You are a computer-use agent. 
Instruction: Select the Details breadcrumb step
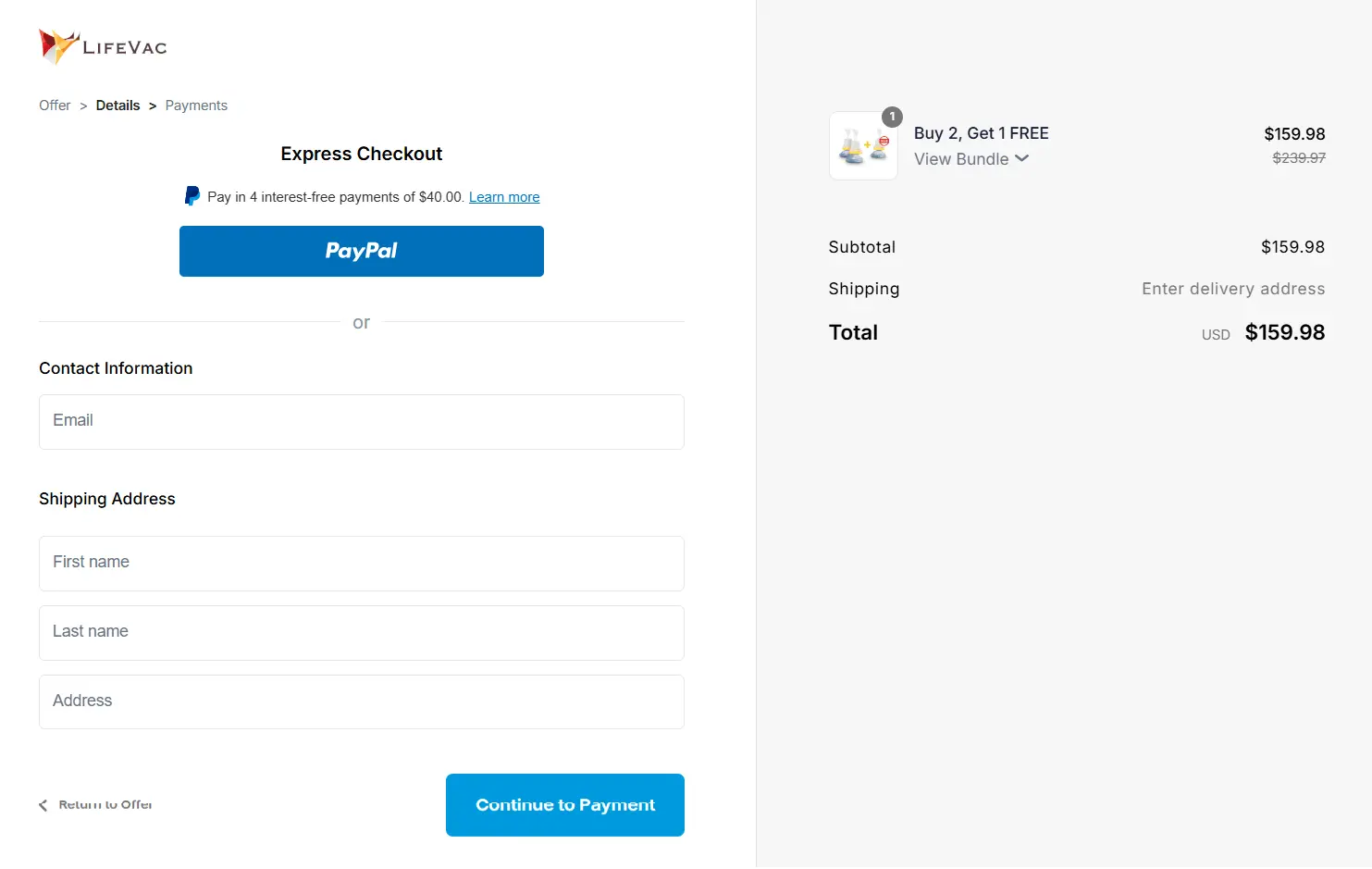point(117,105)
